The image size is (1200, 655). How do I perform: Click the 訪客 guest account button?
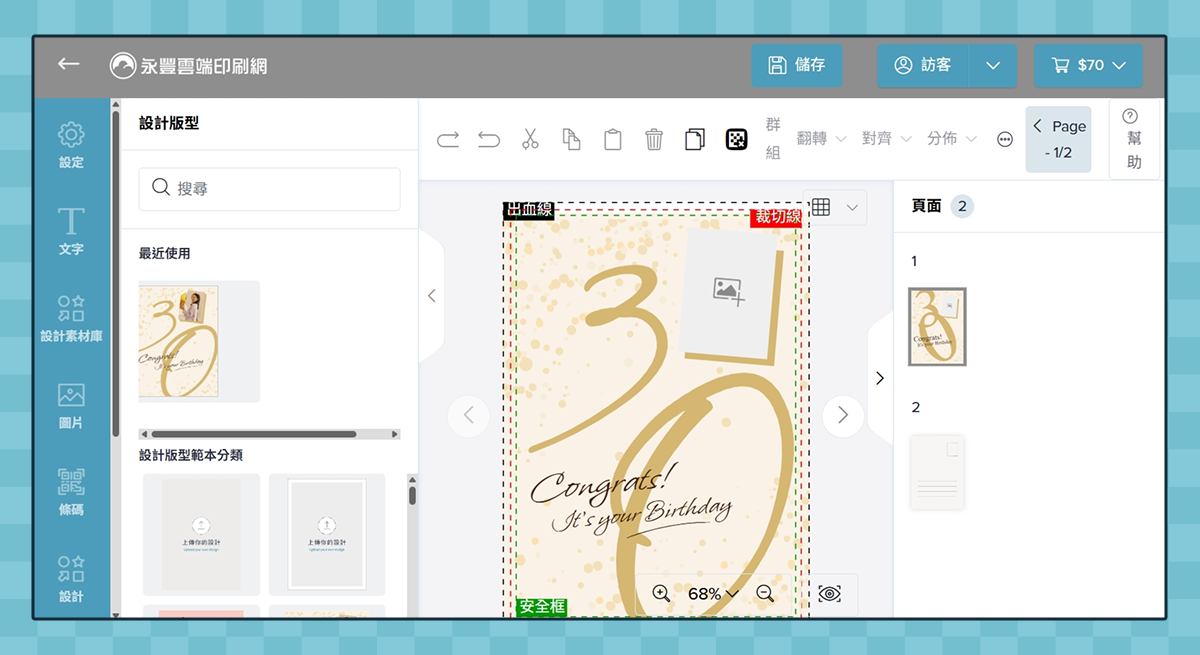pos(923,65)
